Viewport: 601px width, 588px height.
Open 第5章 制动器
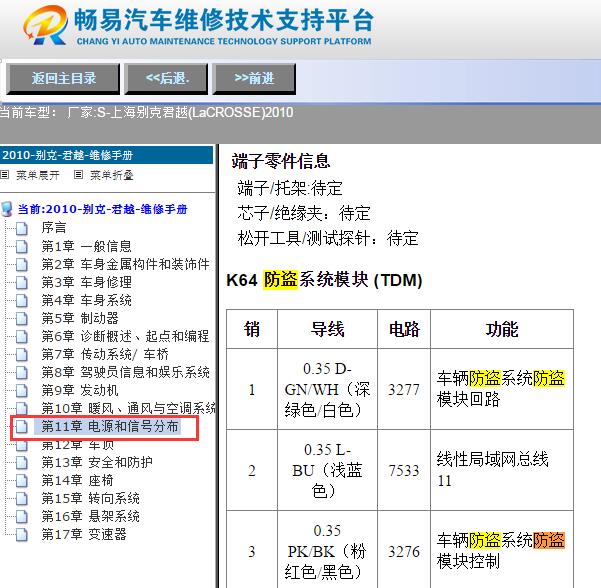pyautogui.click(x=80, y=318)
